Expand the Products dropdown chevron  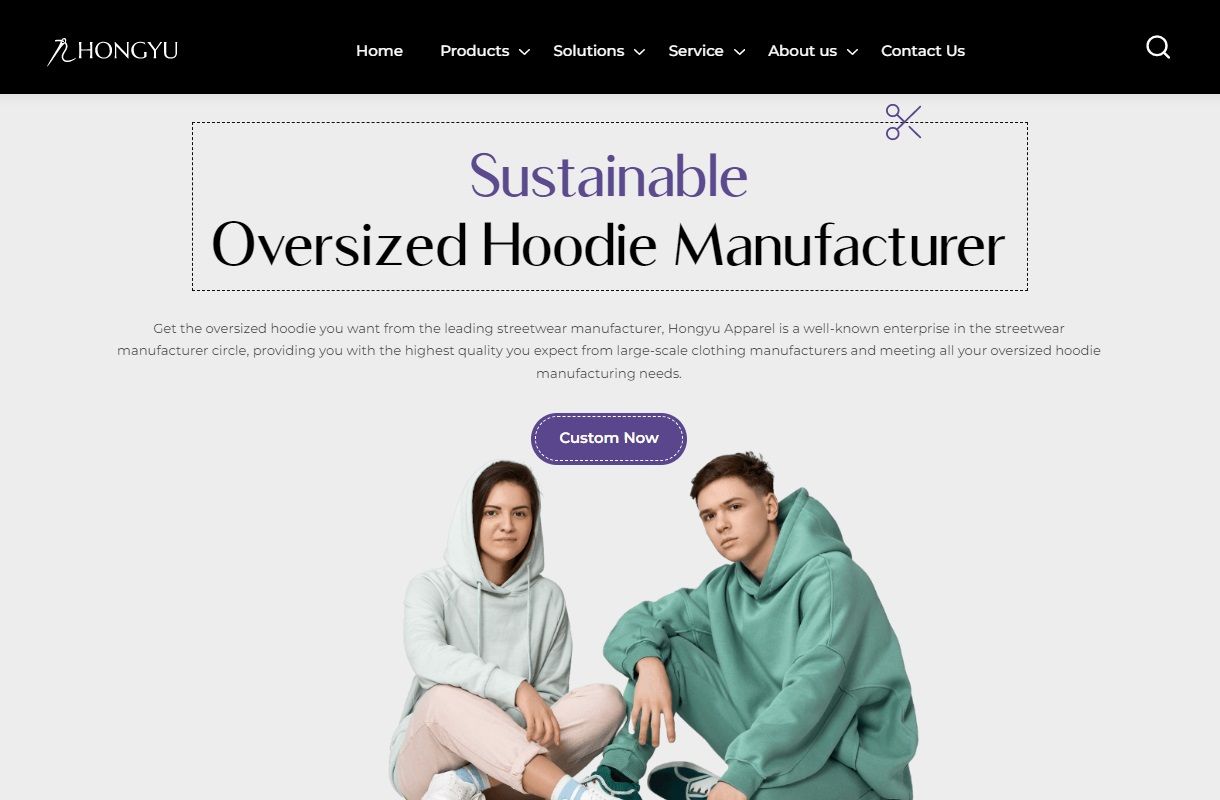(524, 52)
